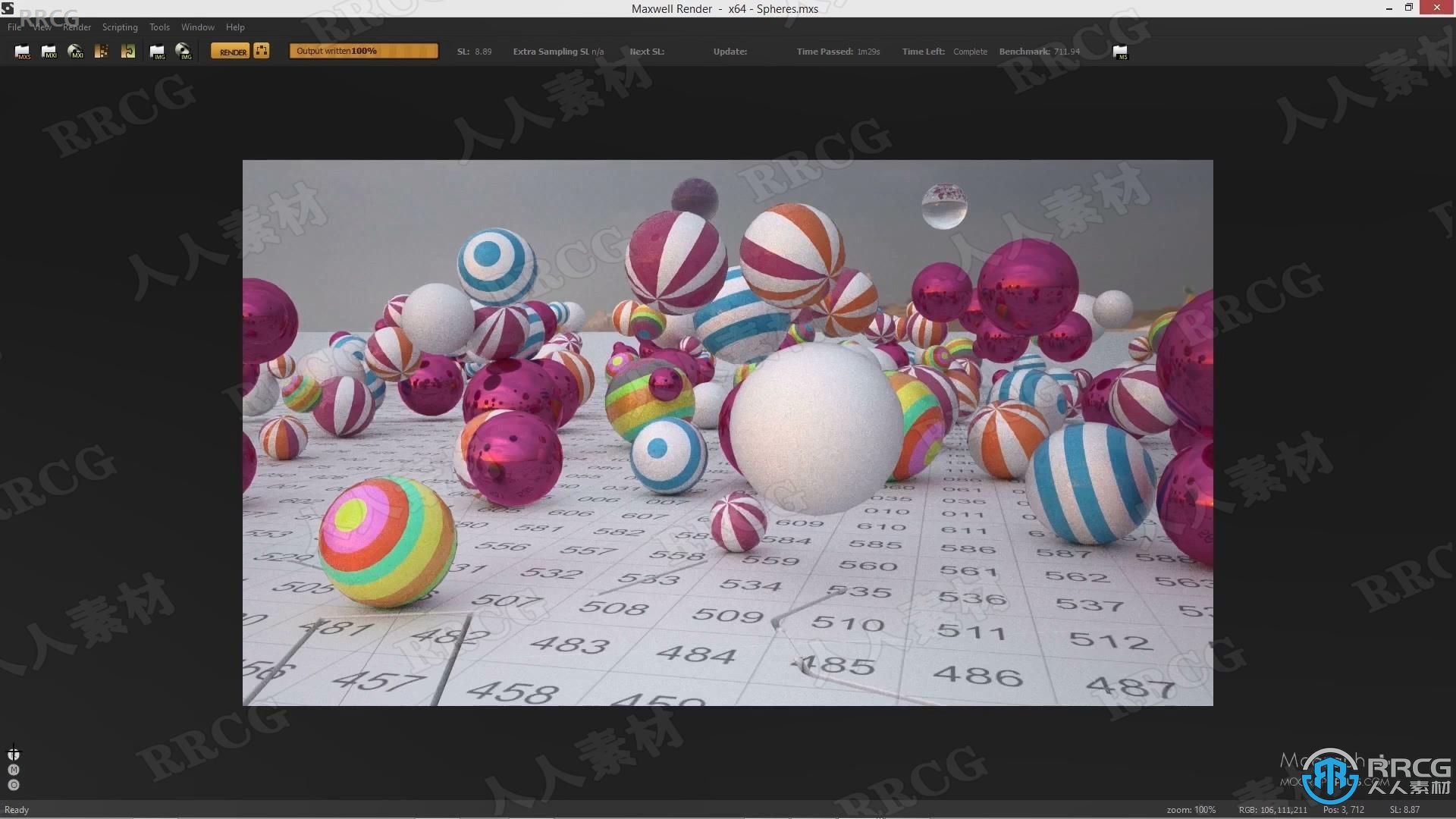The height and width of the screenshot is (819, 1456).
Task: Click the SL: 8.89 readout
Action: click(474, 52)
